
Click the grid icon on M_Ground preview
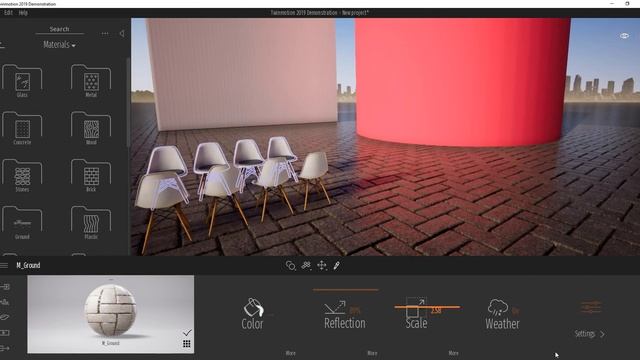point(187,344)
